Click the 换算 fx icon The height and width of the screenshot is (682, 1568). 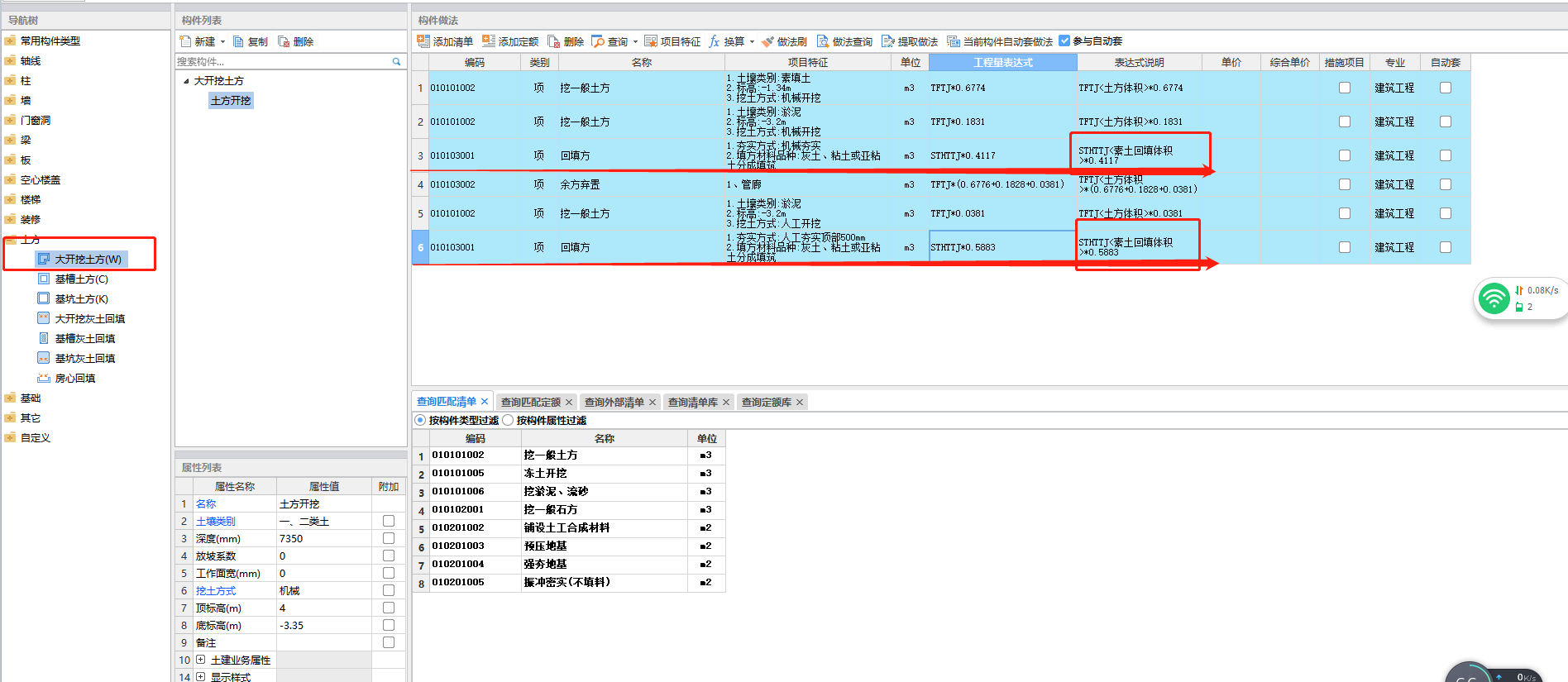pyautogui.click(x=715, y=41)
